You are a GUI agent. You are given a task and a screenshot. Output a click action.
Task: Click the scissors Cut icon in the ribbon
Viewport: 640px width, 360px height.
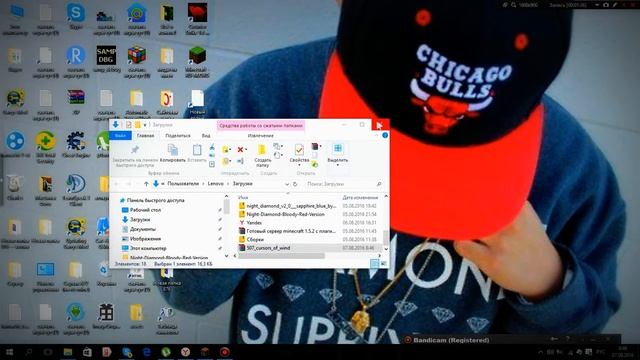pos(212,147)
